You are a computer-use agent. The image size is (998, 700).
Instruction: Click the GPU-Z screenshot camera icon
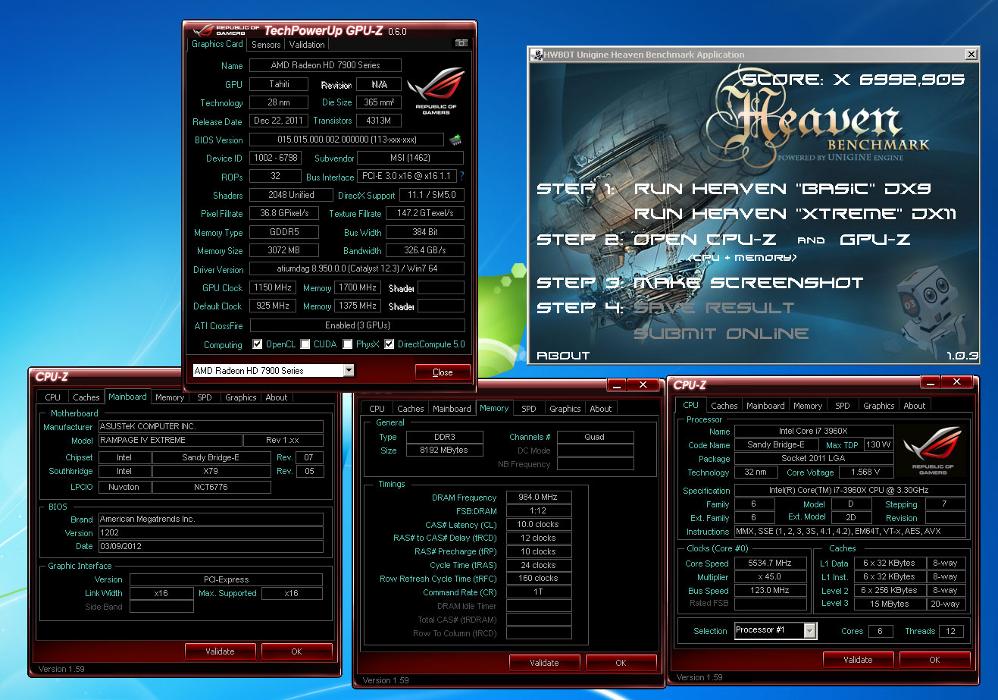(461, 43)
